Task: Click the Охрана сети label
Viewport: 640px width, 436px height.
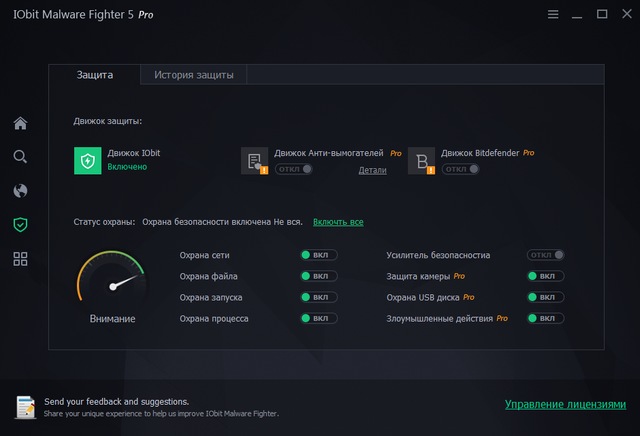Action: click(x=204, y=255)
